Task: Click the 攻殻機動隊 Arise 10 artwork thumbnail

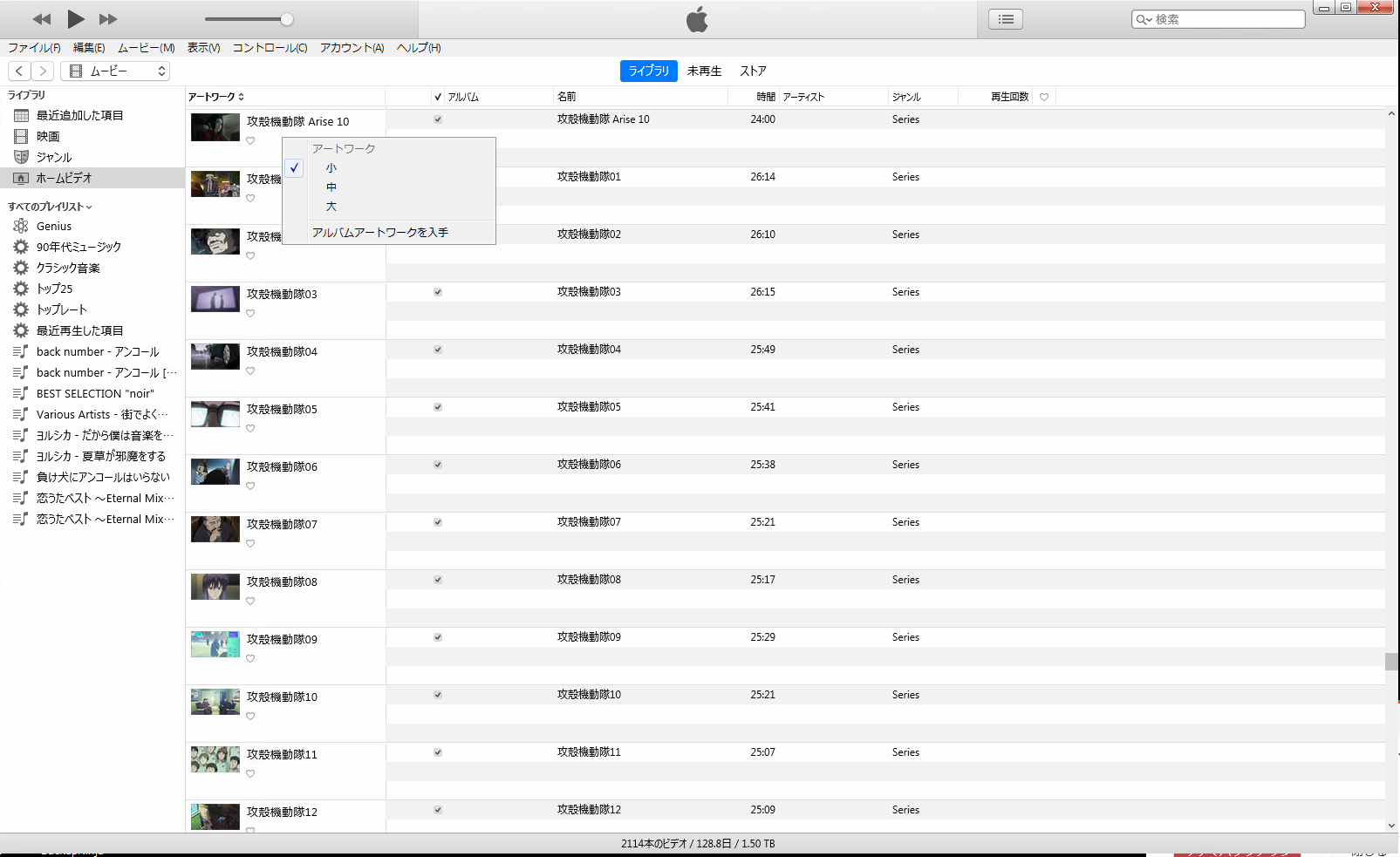Action: 215,127
